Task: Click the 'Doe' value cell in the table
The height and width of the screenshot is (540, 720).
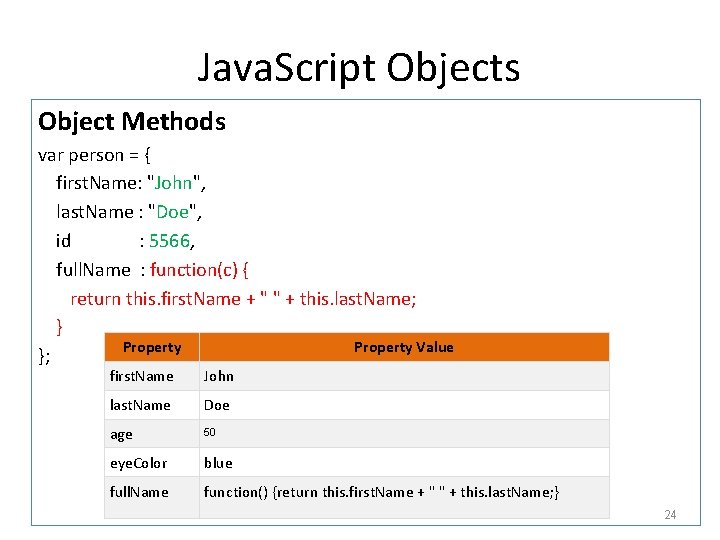Action: tap(217, 405)
